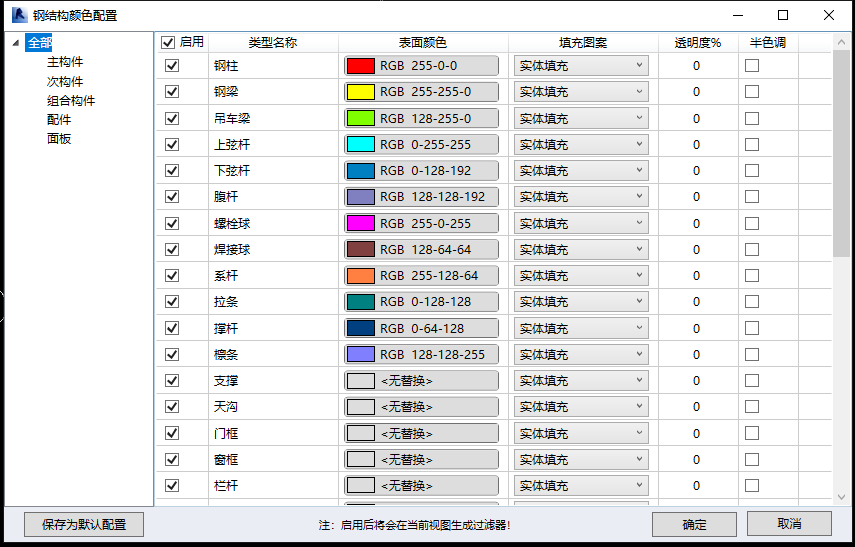The height and width of the screenshot is (547, 855).
Task: Open the yellow surface color for 钢梁
Action: [x=421, y=92]
